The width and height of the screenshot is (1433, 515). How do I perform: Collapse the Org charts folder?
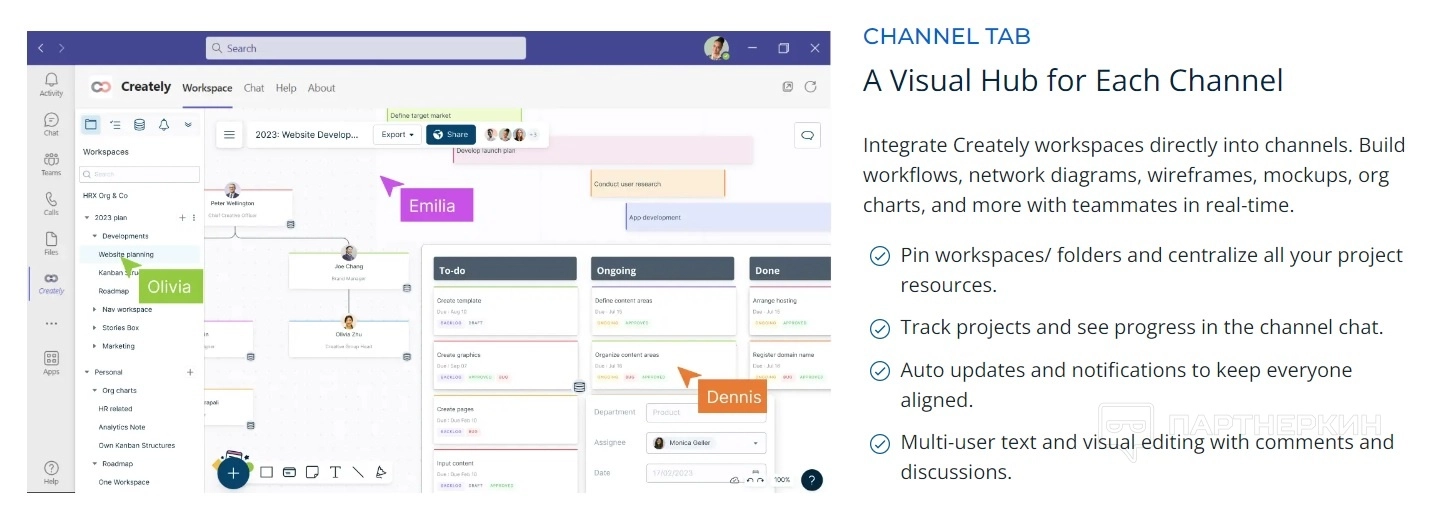pyautogui.click(x=95, y=390)
